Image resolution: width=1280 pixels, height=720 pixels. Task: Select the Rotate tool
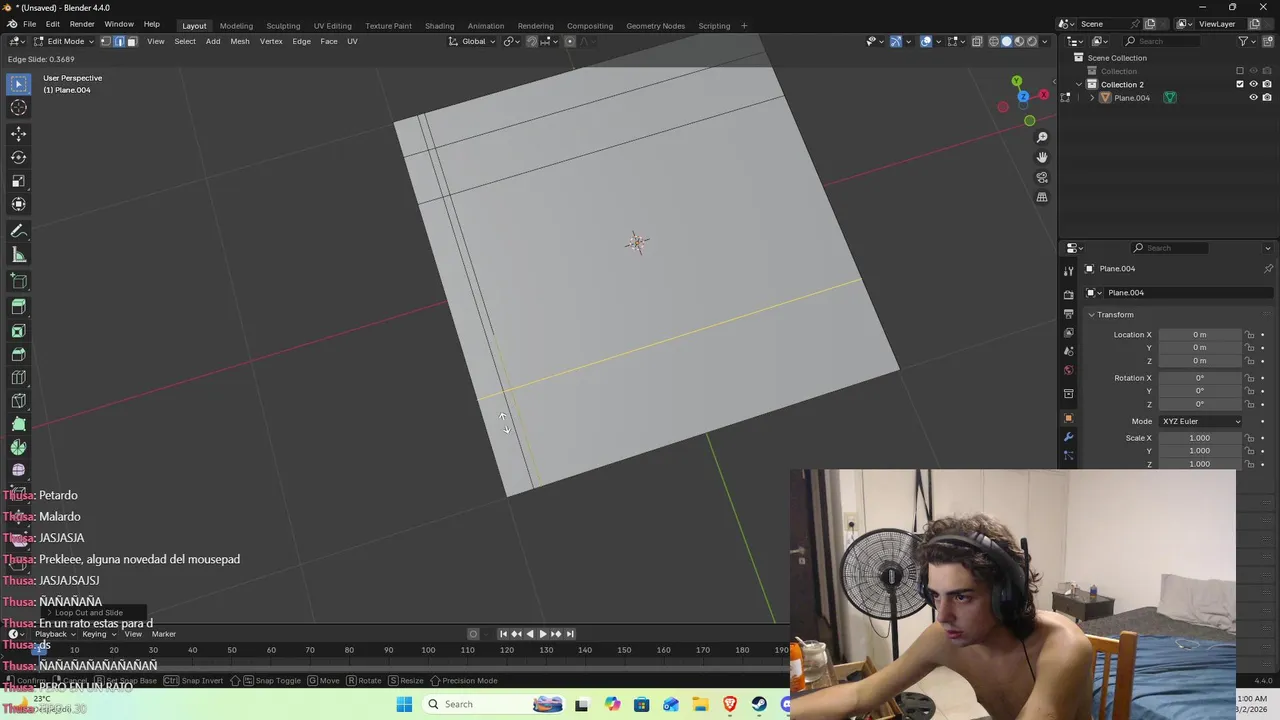(19, 157)
